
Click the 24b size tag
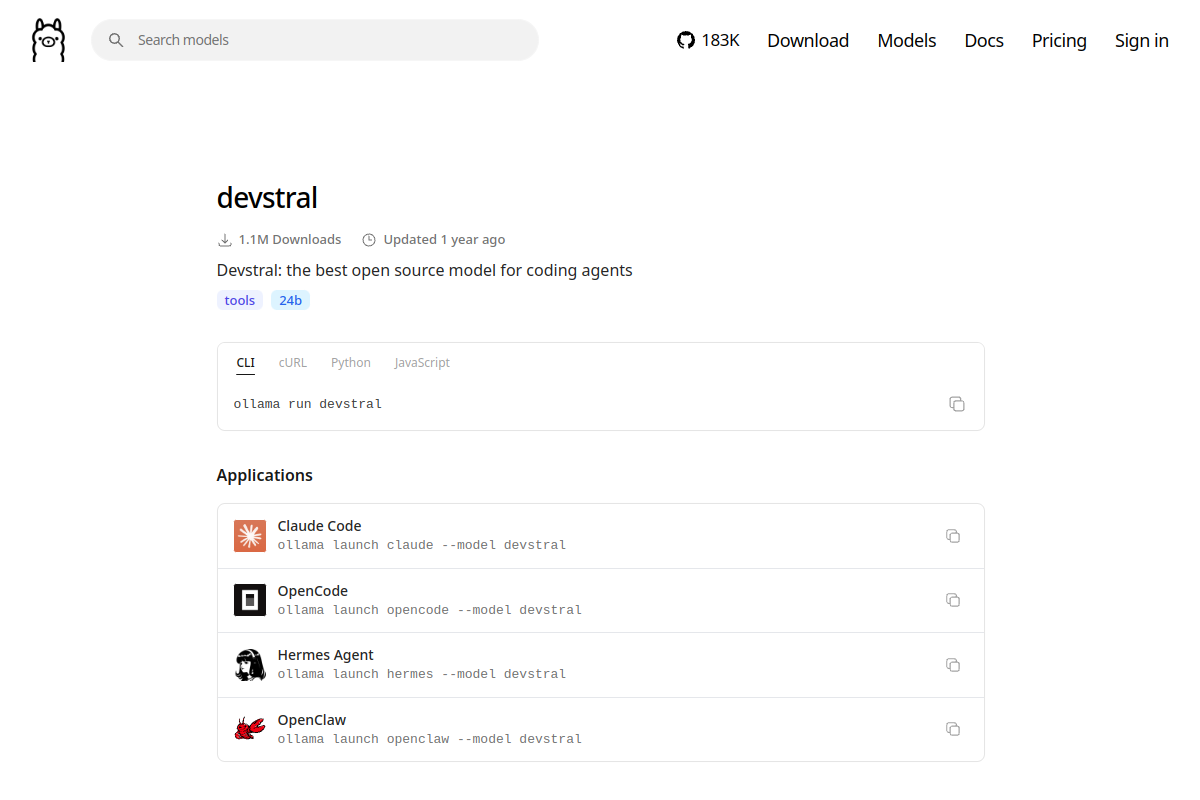point(291,300)
